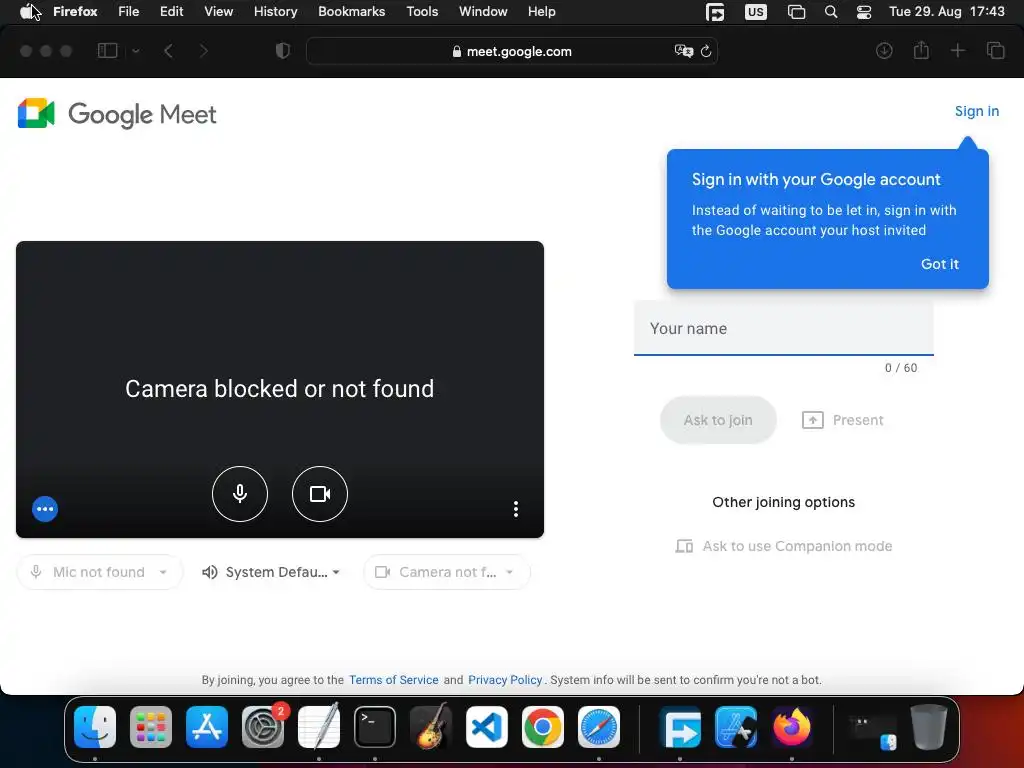Open Google Chrome from the dock
The width and height of the screenshot is (1024, 768).
click(x=543, y=726)
